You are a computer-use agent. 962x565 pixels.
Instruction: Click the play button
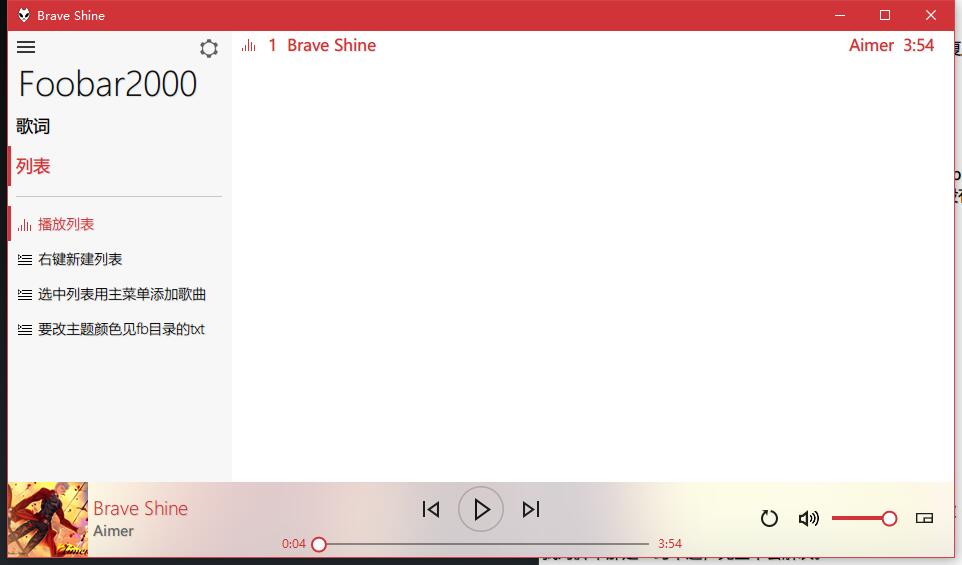[x=481, y=509]
